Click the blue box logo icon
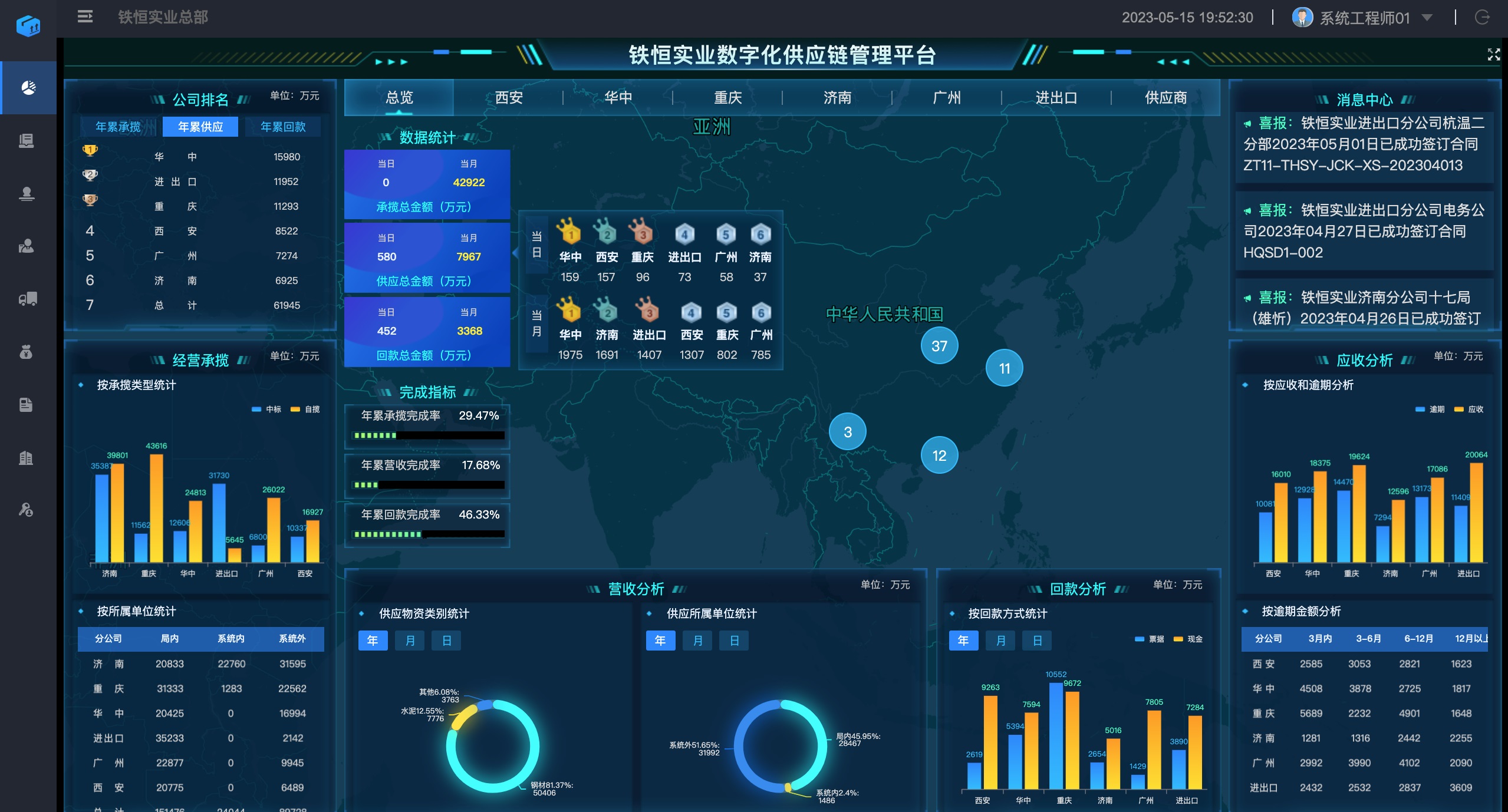The image size is (1508, 812). tap(28, 26)
